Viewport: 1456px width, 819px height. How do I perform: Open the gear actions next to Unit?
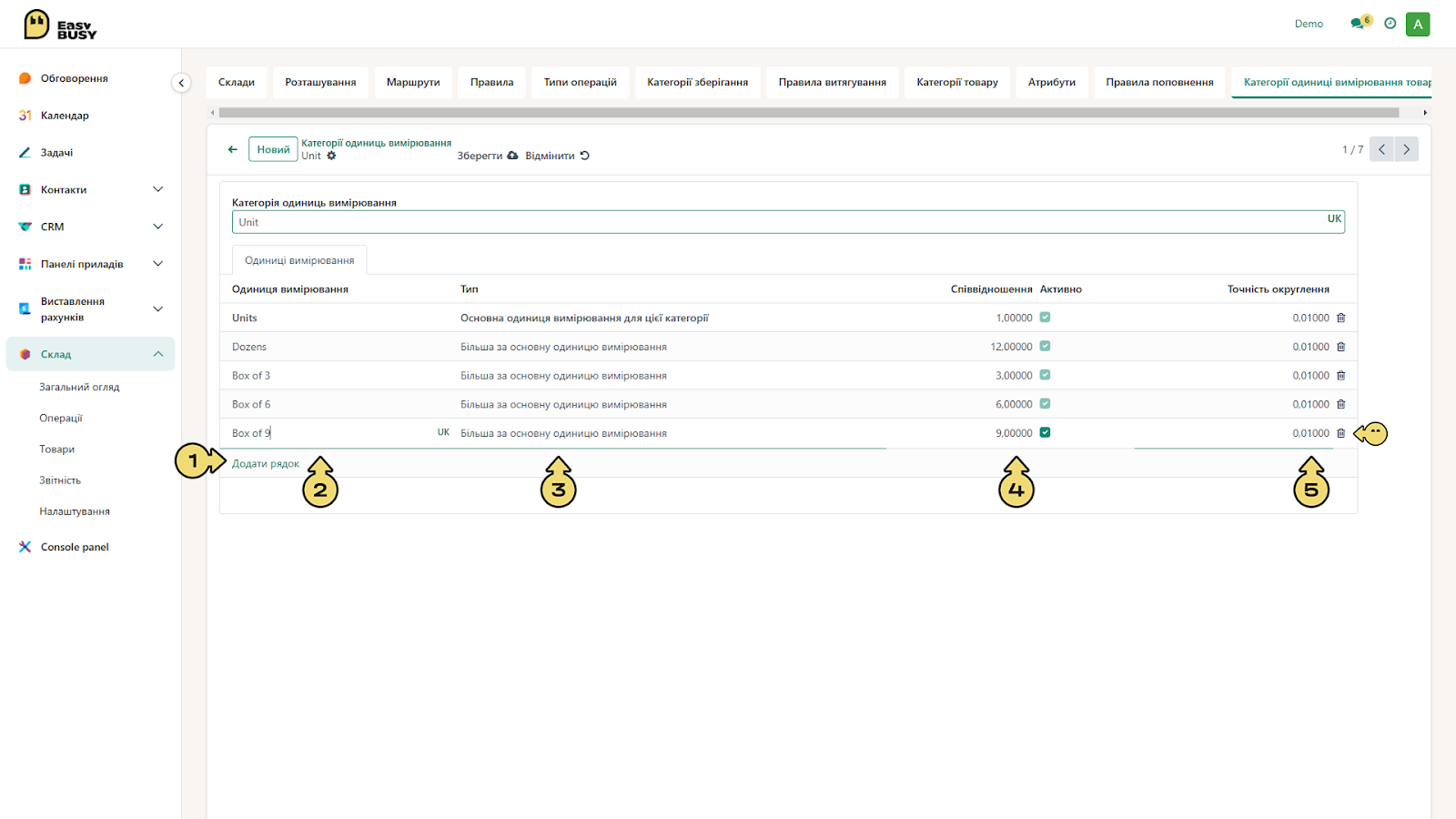331,156
